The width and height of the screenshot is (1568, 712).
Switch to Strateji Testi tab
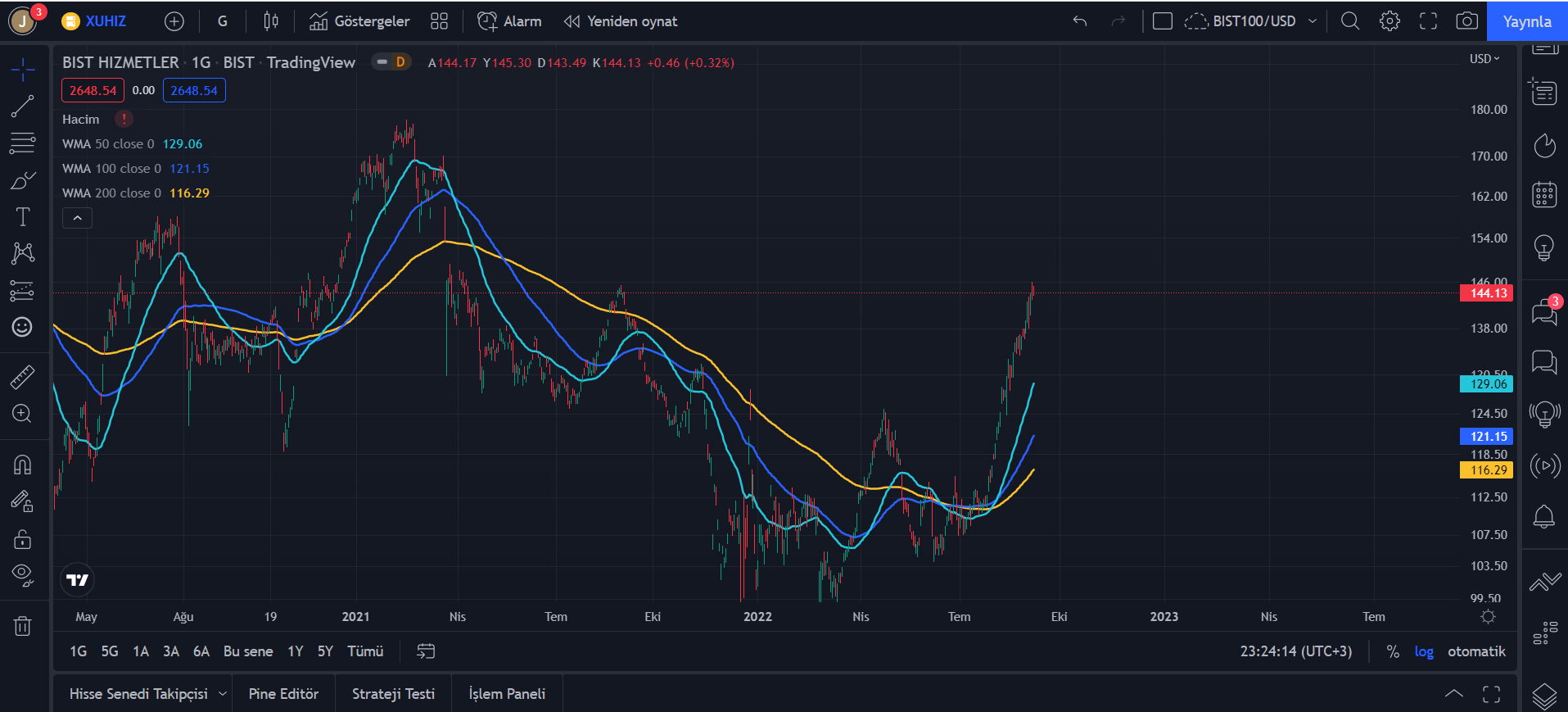(x=393, y=694)
